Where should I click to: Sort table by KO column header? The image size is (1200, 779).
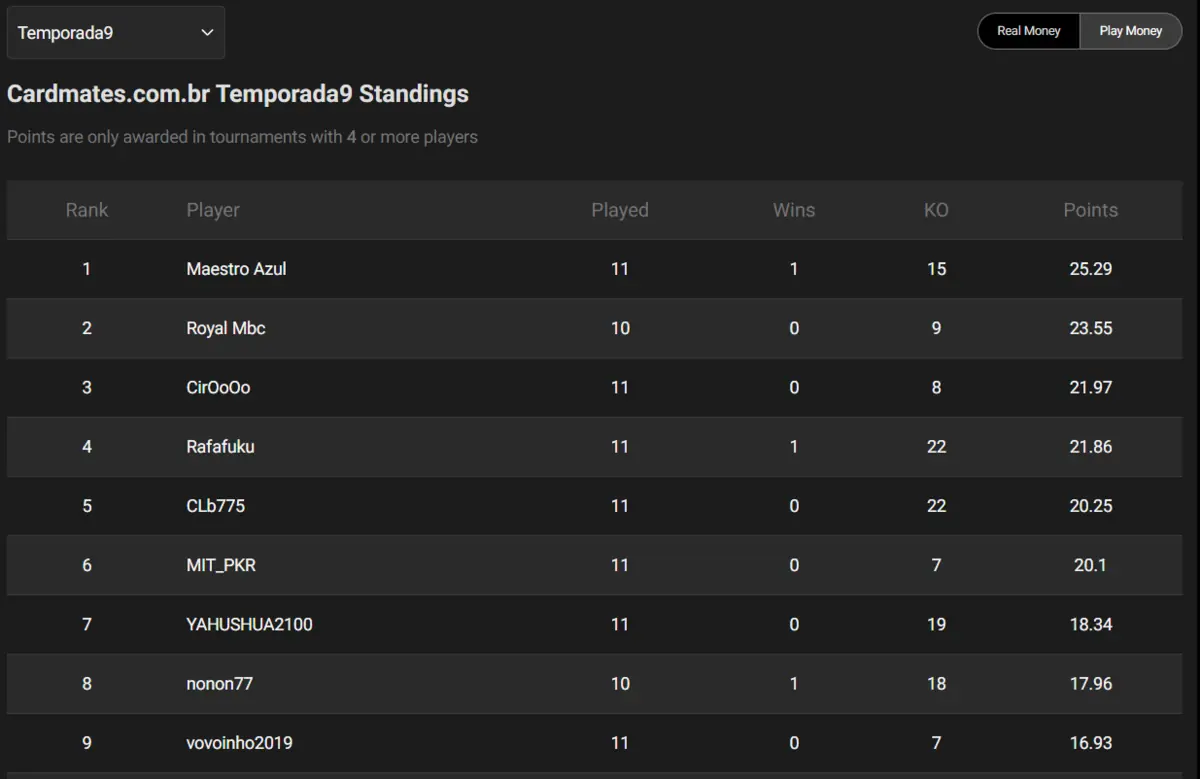pos(936,210)
